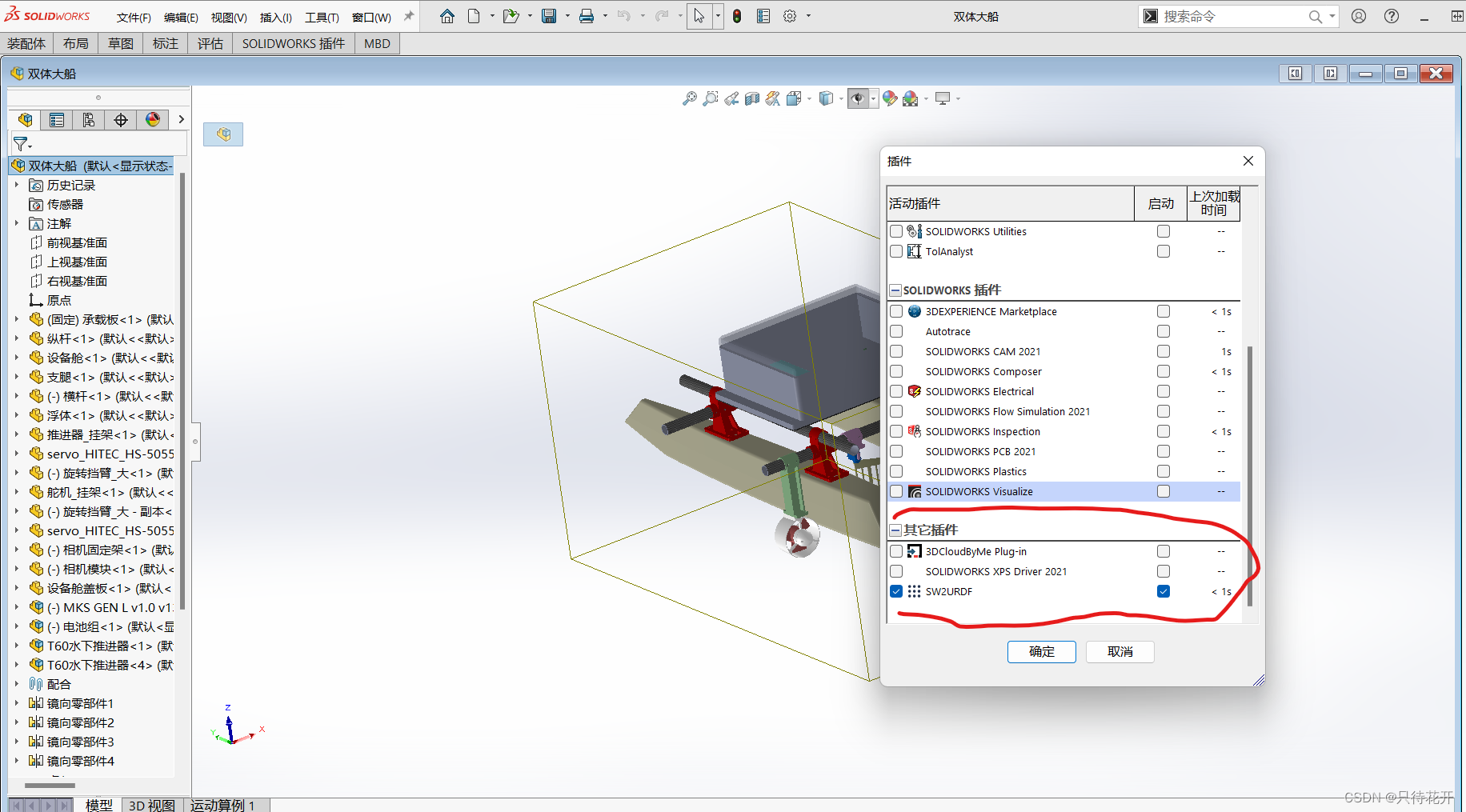The width and height of the screenshot is (1466, 812).
Task: Click the Hide/Show Items eye icon
Action: 858,98
